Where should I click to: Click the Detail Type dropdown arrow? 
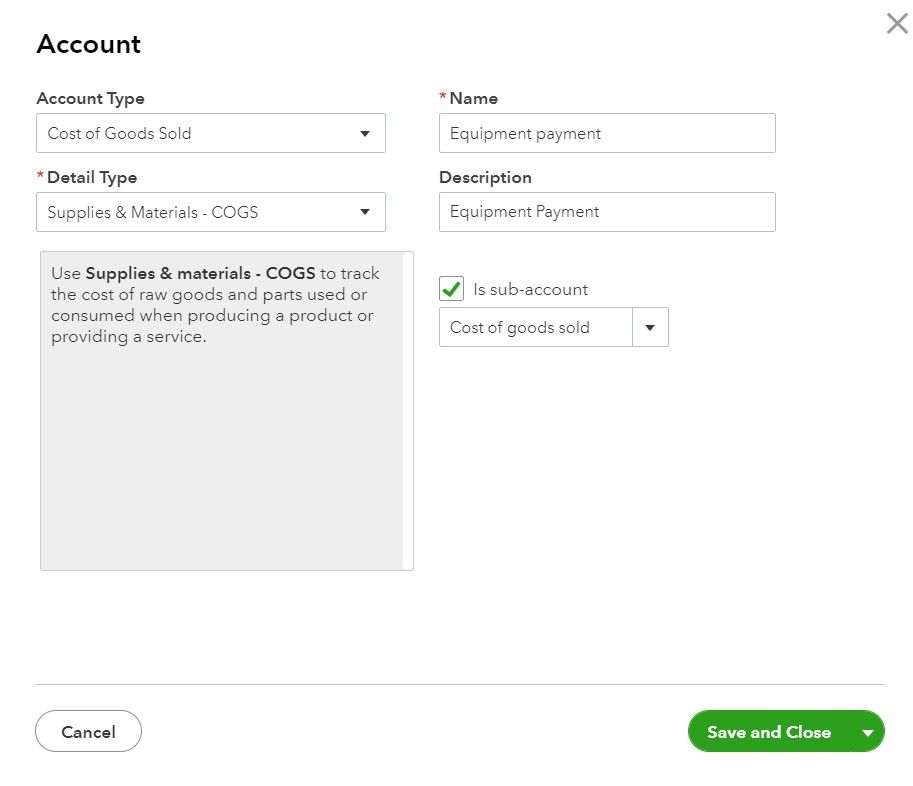click(x=365, y=212)
